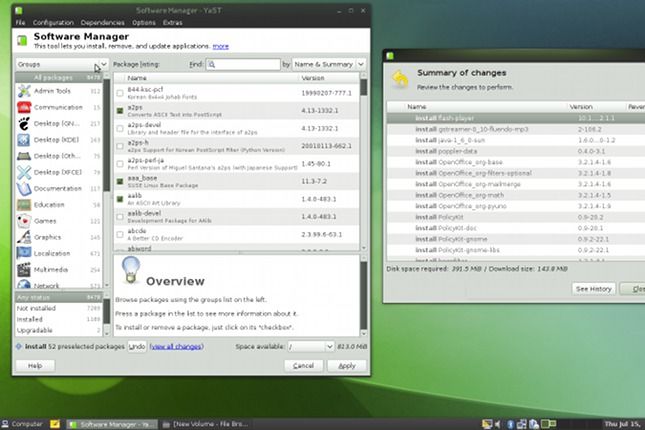645x430 pixels.
Task: Uncheck the a2ps package checkbox
Action: pyautogui.click(x=120, y=111)
